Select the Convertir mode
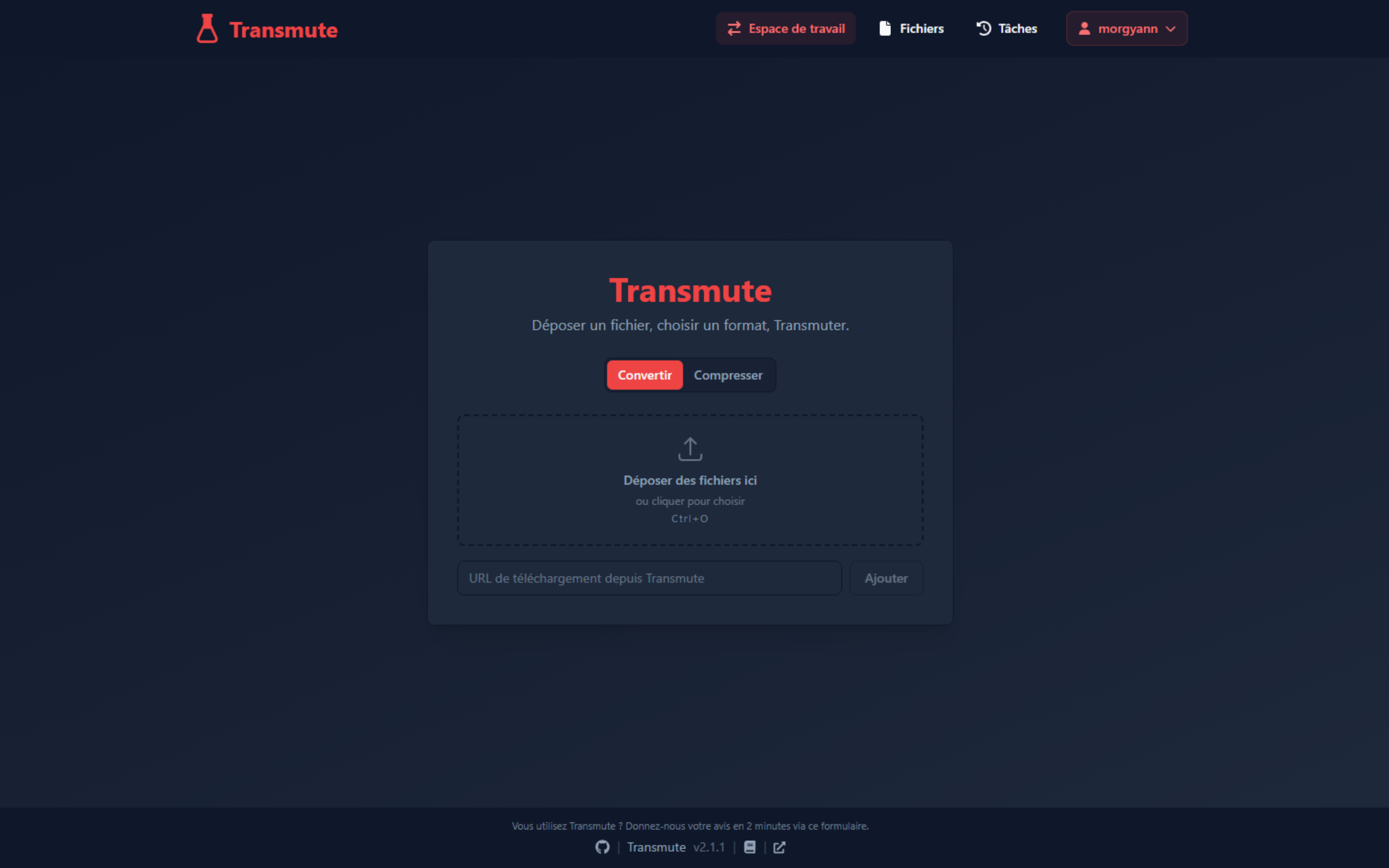Viewport: 1389px width, 868px height. point(644,375)
